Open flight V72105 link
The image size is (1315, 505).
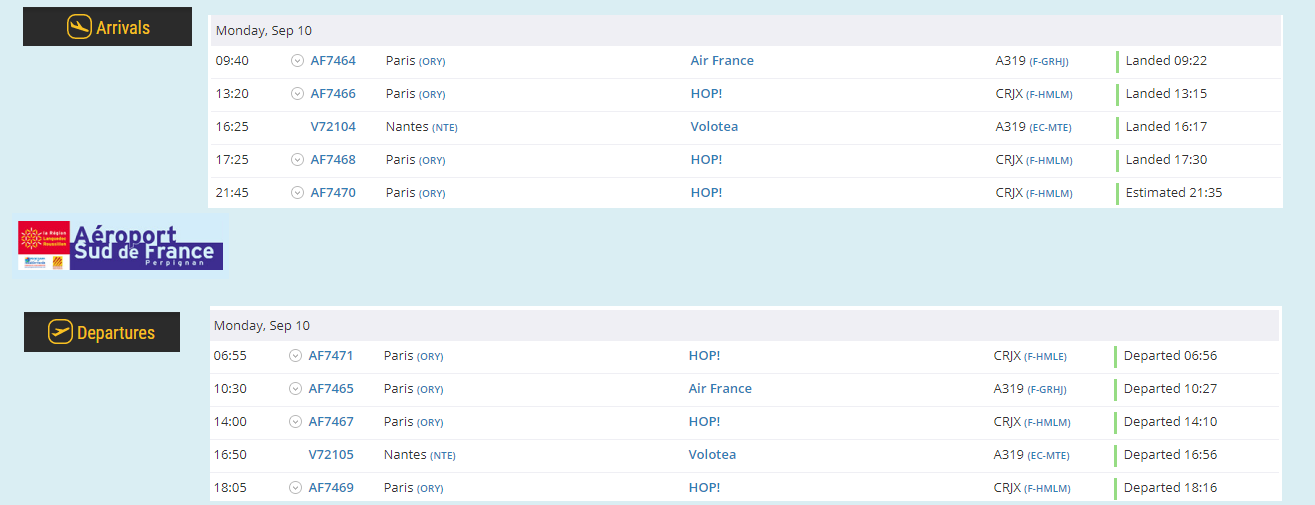click(x=331, y=455)
